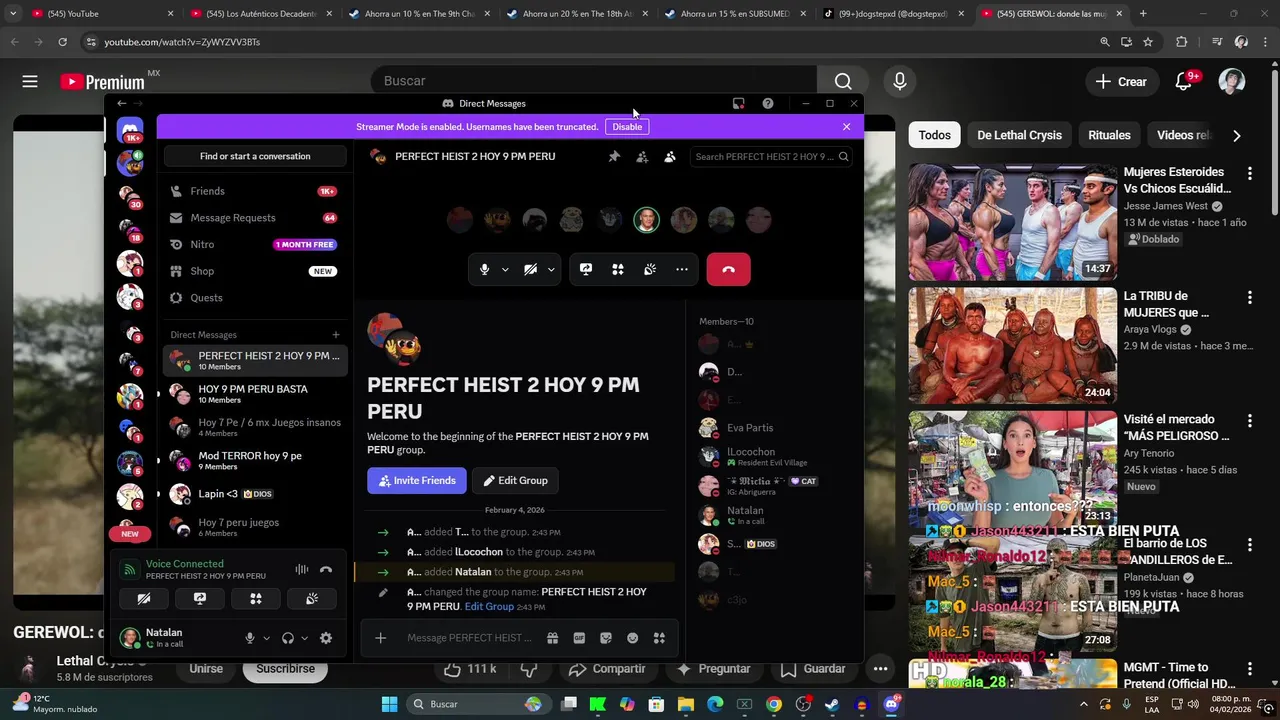Share screen from Voice Connected panel
Viewport: 1280px width, 720px height.
click(200, 599)
